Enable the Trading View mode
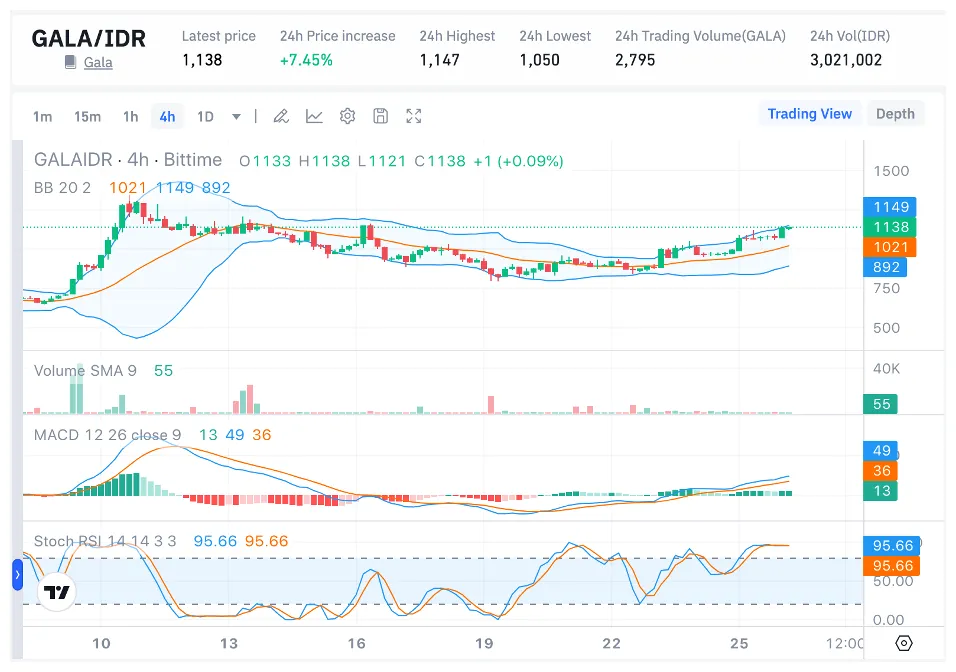Image resolution: width=956 pixels, height=672 pixels. point(809,114)
